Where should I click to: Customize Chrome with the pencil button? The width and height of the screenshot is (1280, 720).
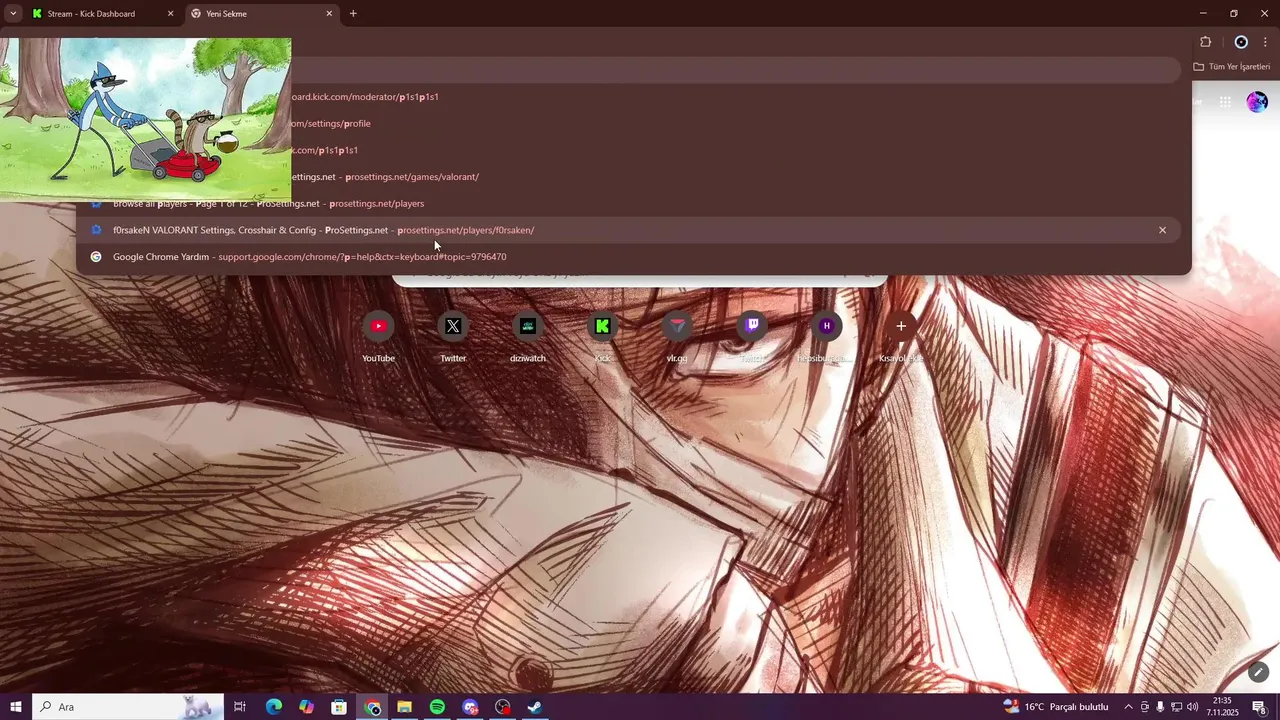click(1259, 672)
